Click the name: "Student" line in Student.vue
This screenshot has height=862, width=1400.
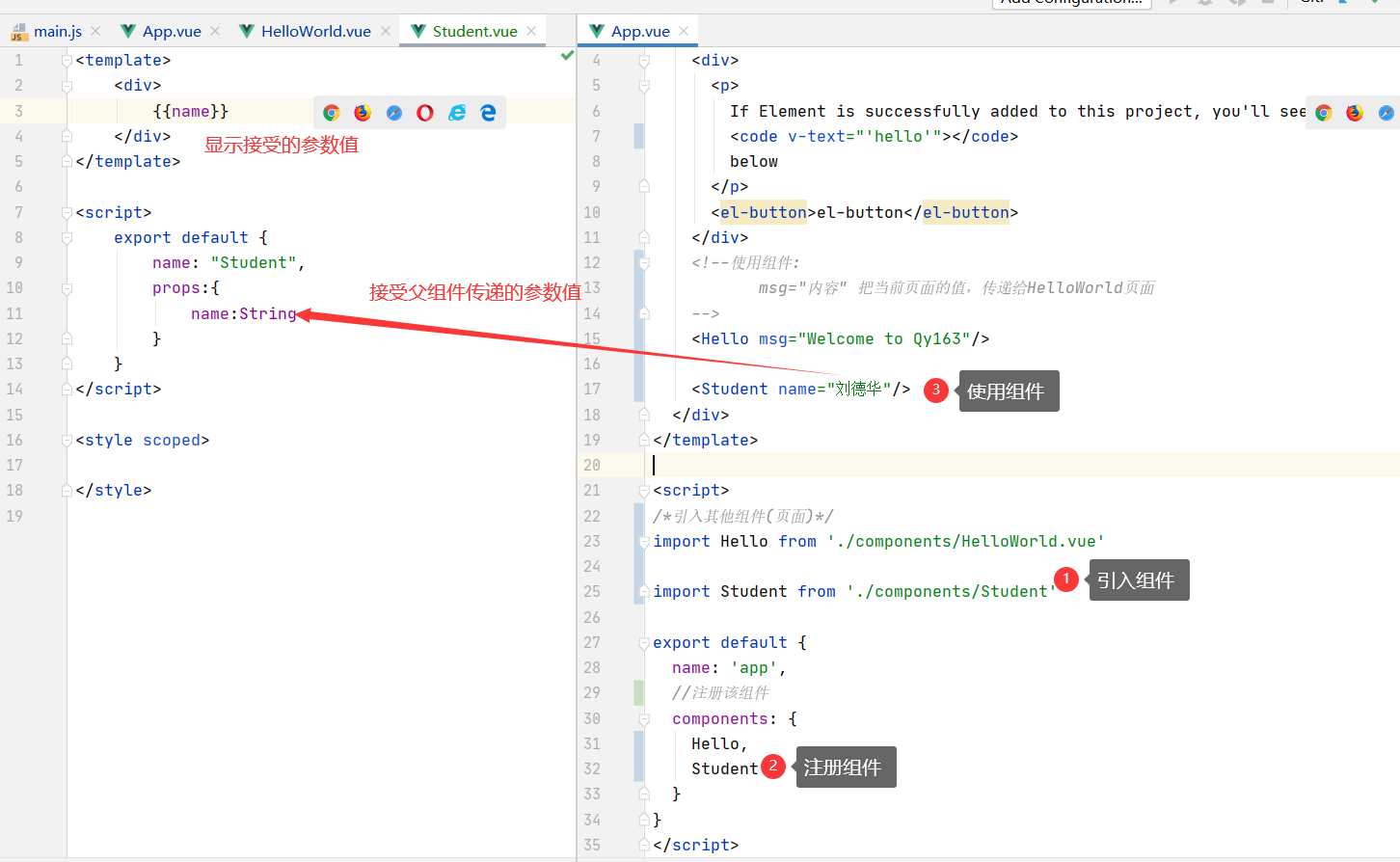click(x=229, y=262)
